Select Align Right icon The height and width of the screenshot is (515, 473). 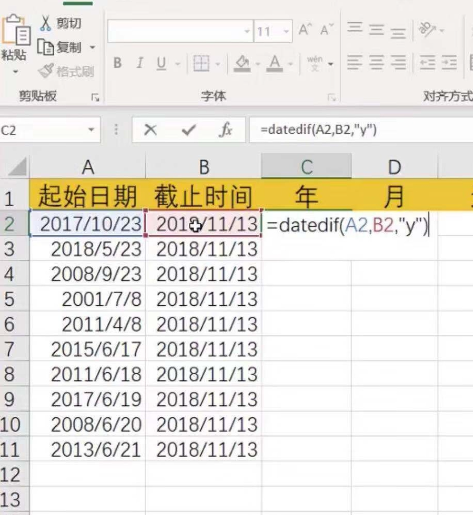coord(398,62)
